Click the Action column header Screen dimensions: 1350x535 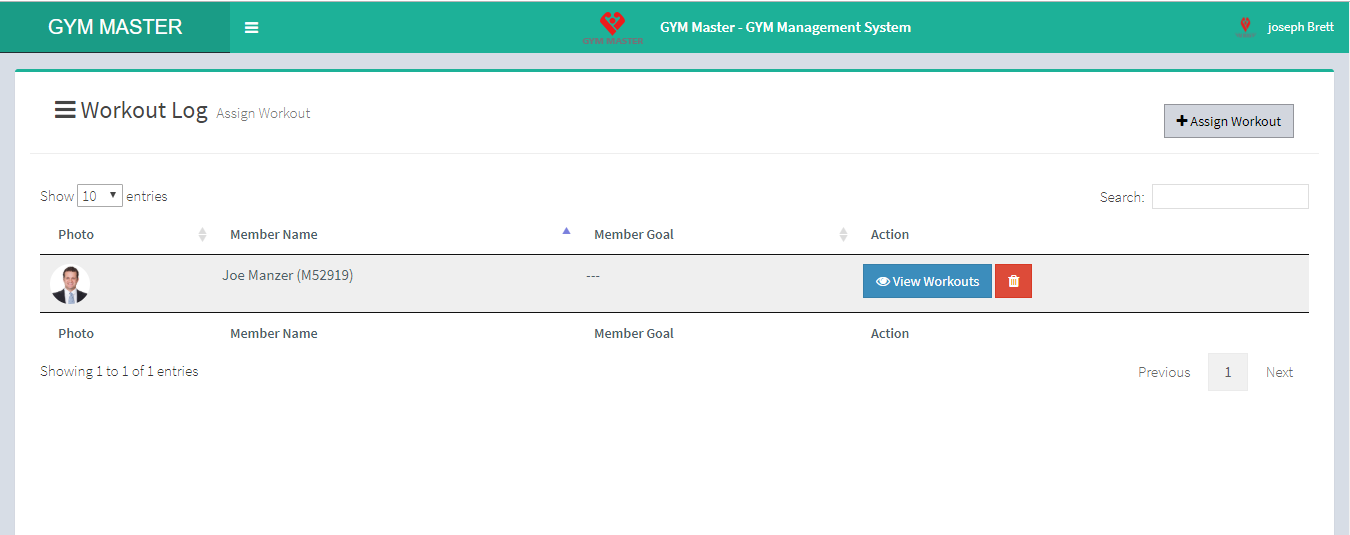point(890,235)
